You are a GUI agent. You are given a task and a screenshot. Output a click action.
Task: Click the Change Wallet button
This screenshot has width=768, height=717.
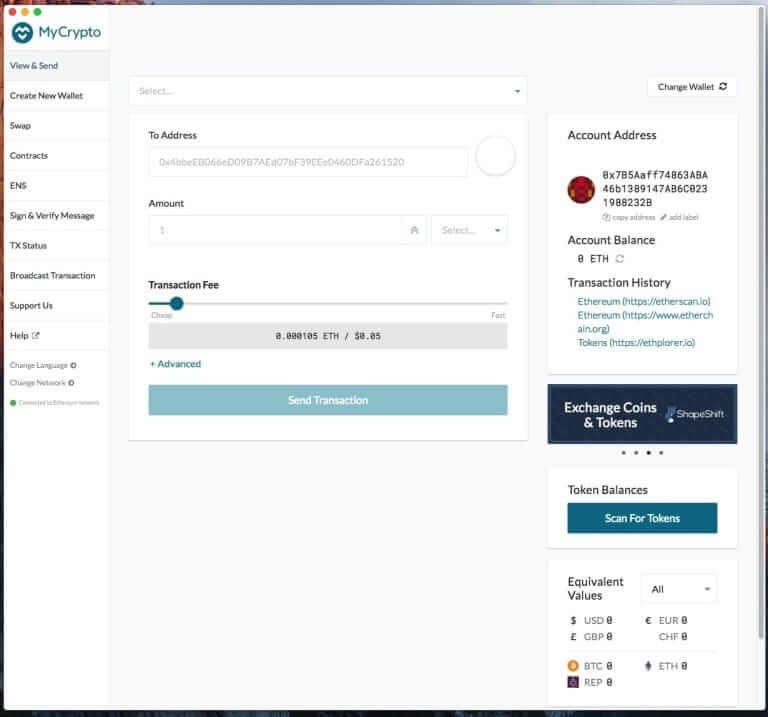[x=692, y=87]
